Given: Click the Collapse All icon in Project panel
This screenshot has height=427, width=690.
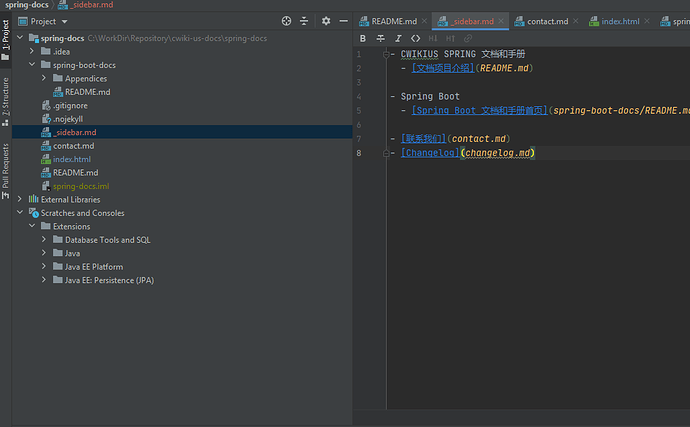Looking at the screenshot, I should click(304, 21).
